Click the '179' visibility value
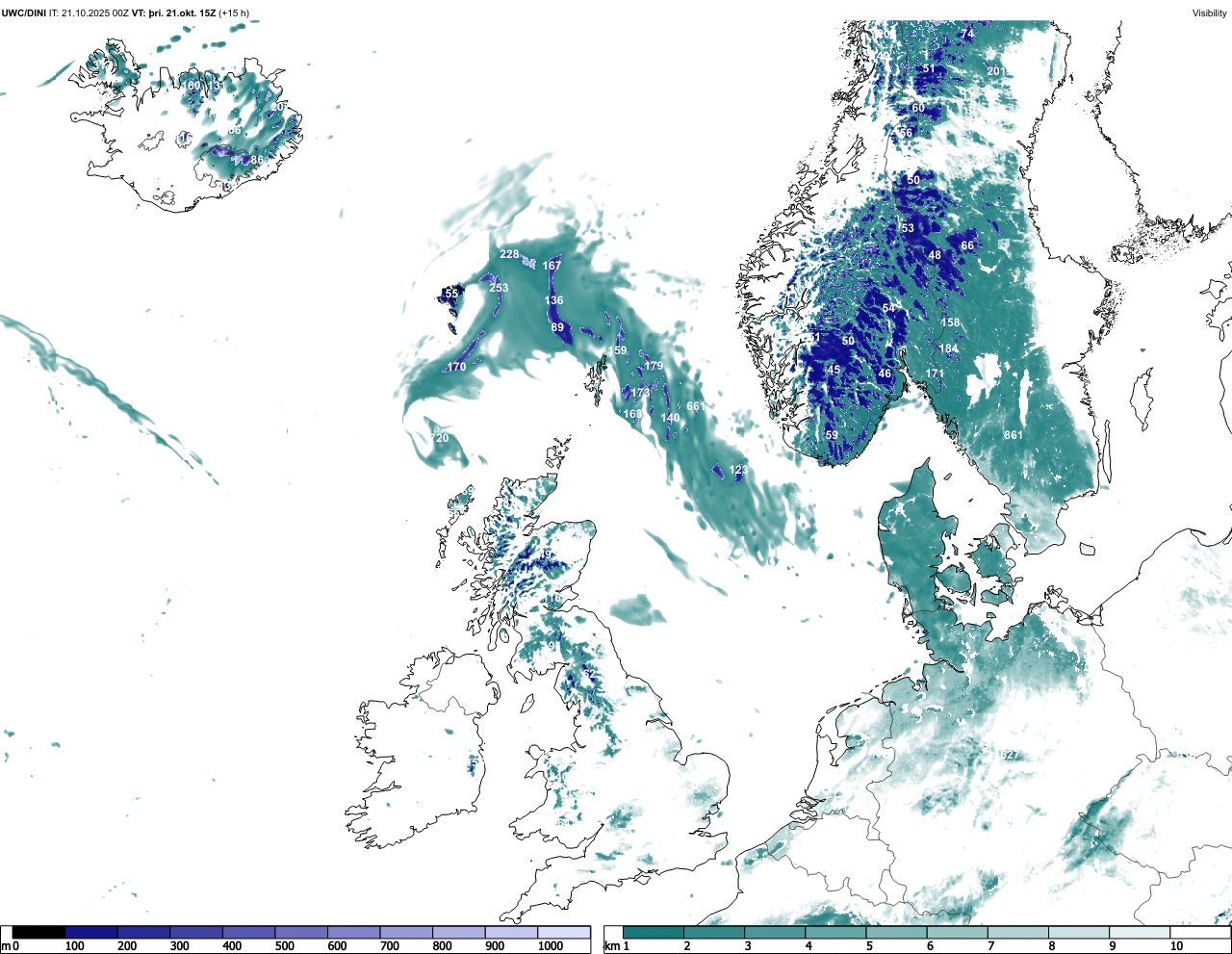Image resolution: width=1232 pixels, height=954 pixels. click(654, 366)
